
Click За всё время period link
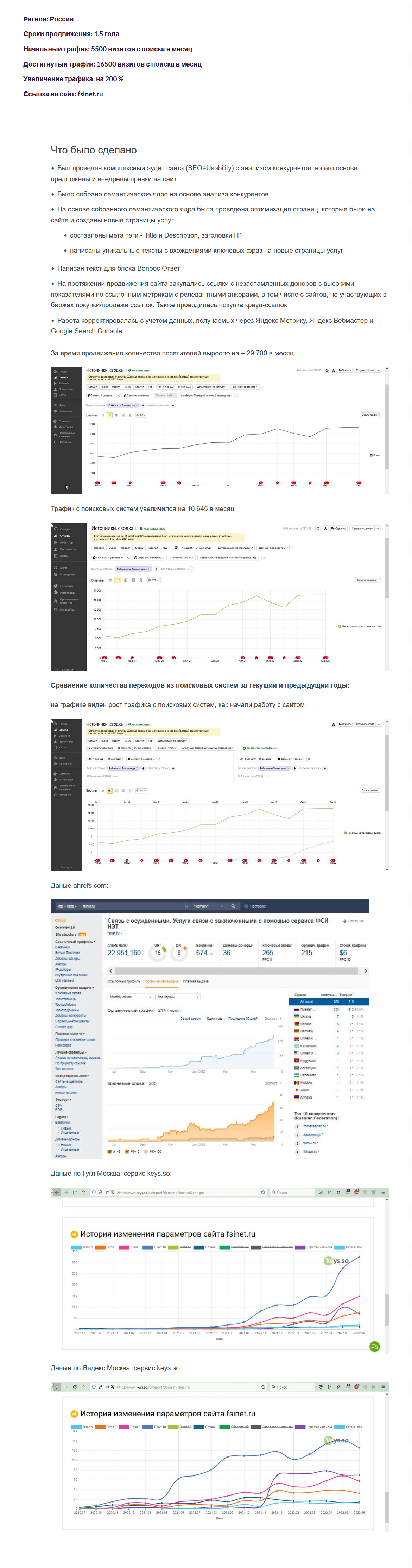190,1018
